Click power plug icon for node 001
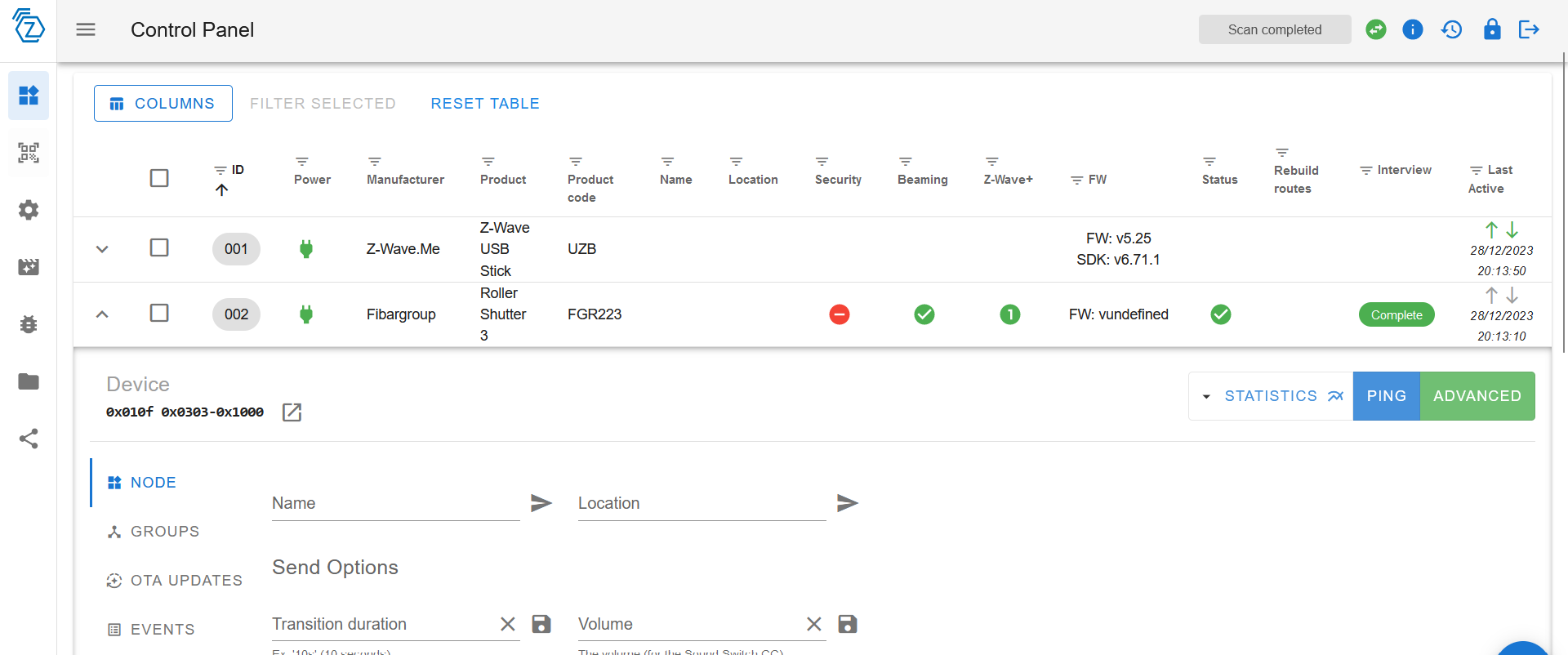 pyautogui.click(x=306, y=249)
